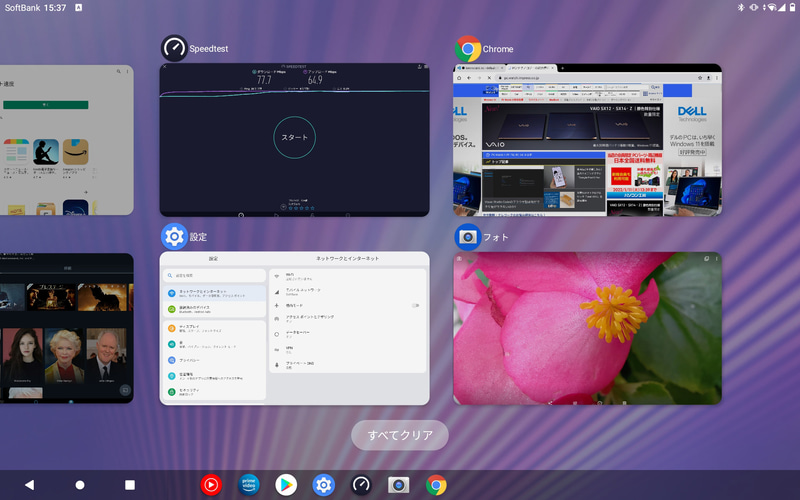The height and width of the screenshot is (500, 800).
Task: Tap the Settings gear in the dock
Action: click(x=323, y=485)
